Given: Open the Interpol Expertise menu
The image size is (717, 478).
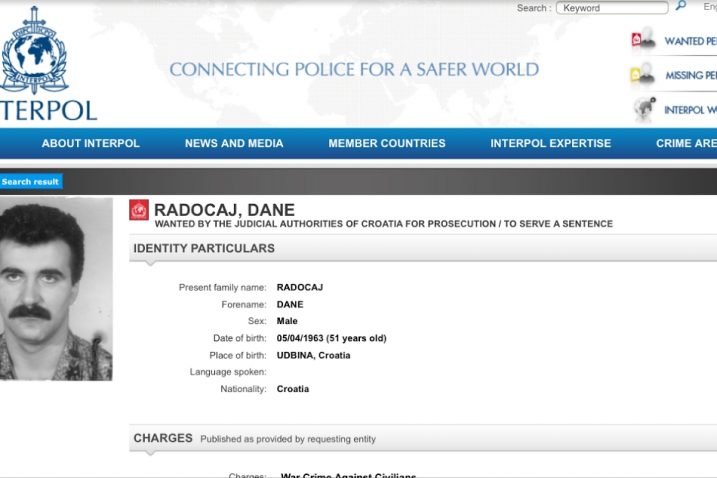Looking at the screenshot, I should click(x=550, y=143).
